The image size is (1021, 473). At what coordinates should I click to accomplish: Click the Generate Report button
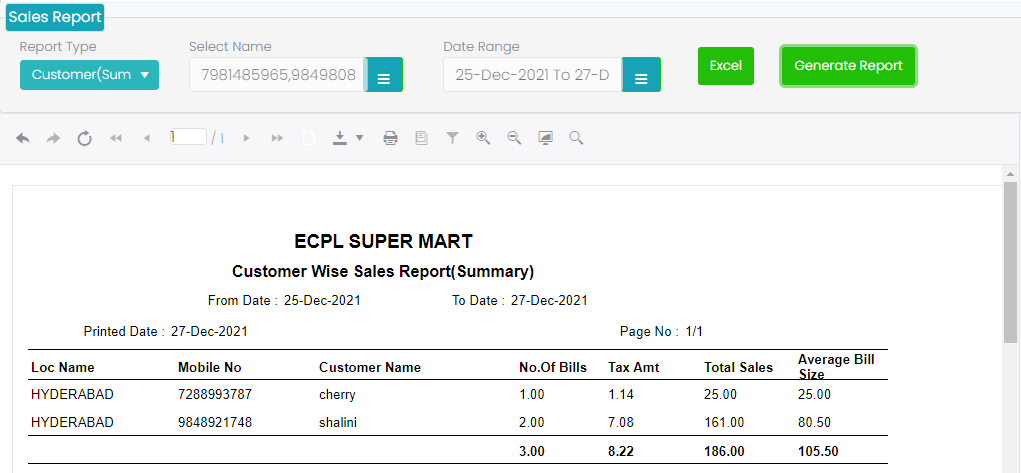pos(848,66)
